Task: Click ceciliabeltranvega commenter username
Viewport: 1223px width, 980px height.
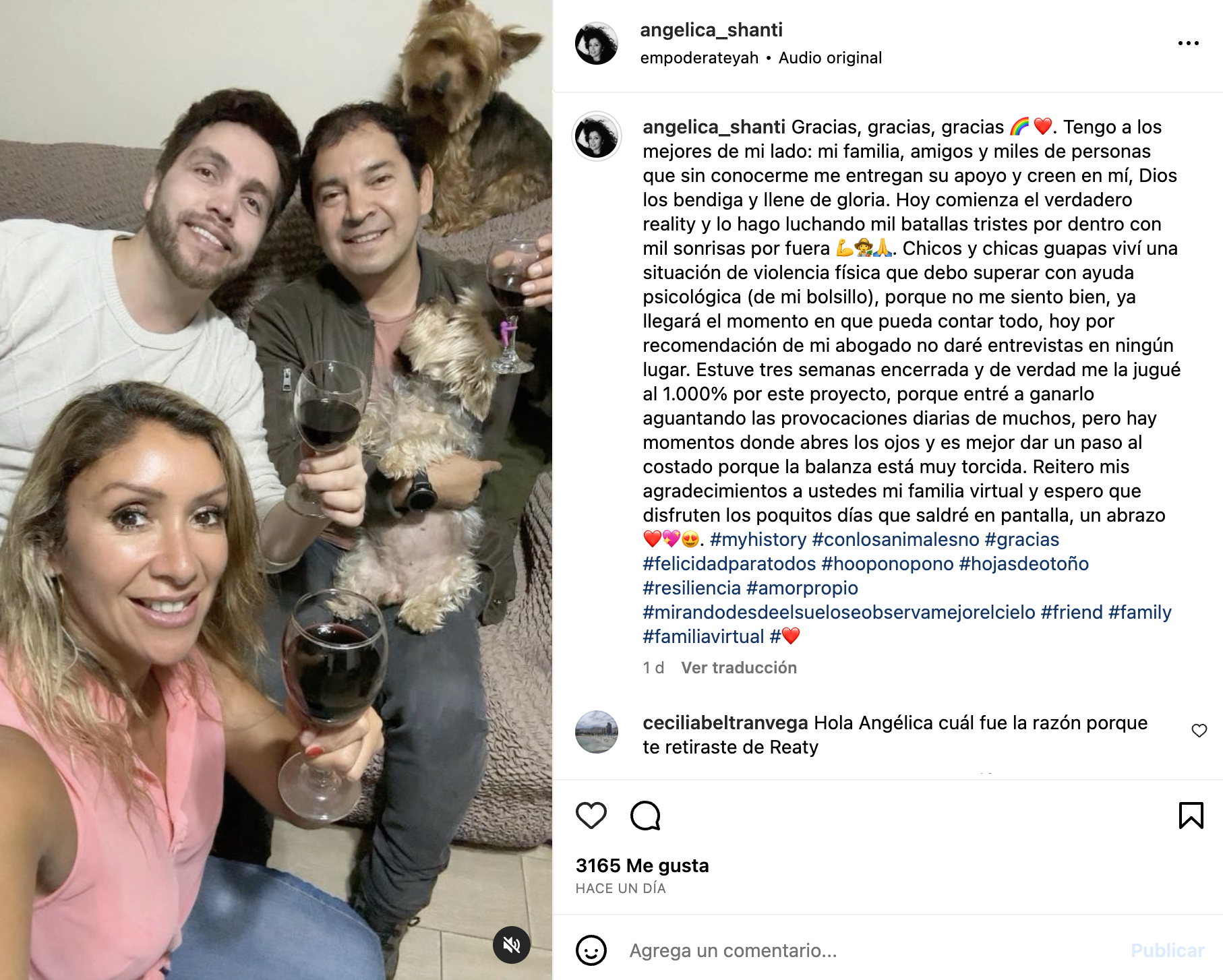Action: click(725, 723)
